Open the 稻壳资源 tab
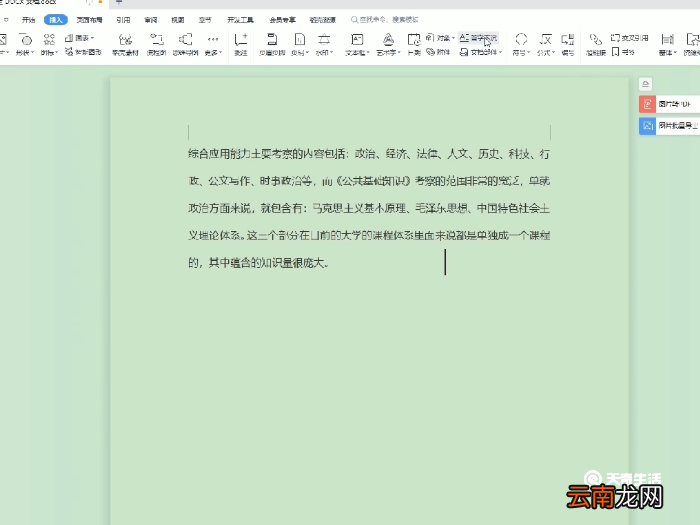 [x=323, y=20]
